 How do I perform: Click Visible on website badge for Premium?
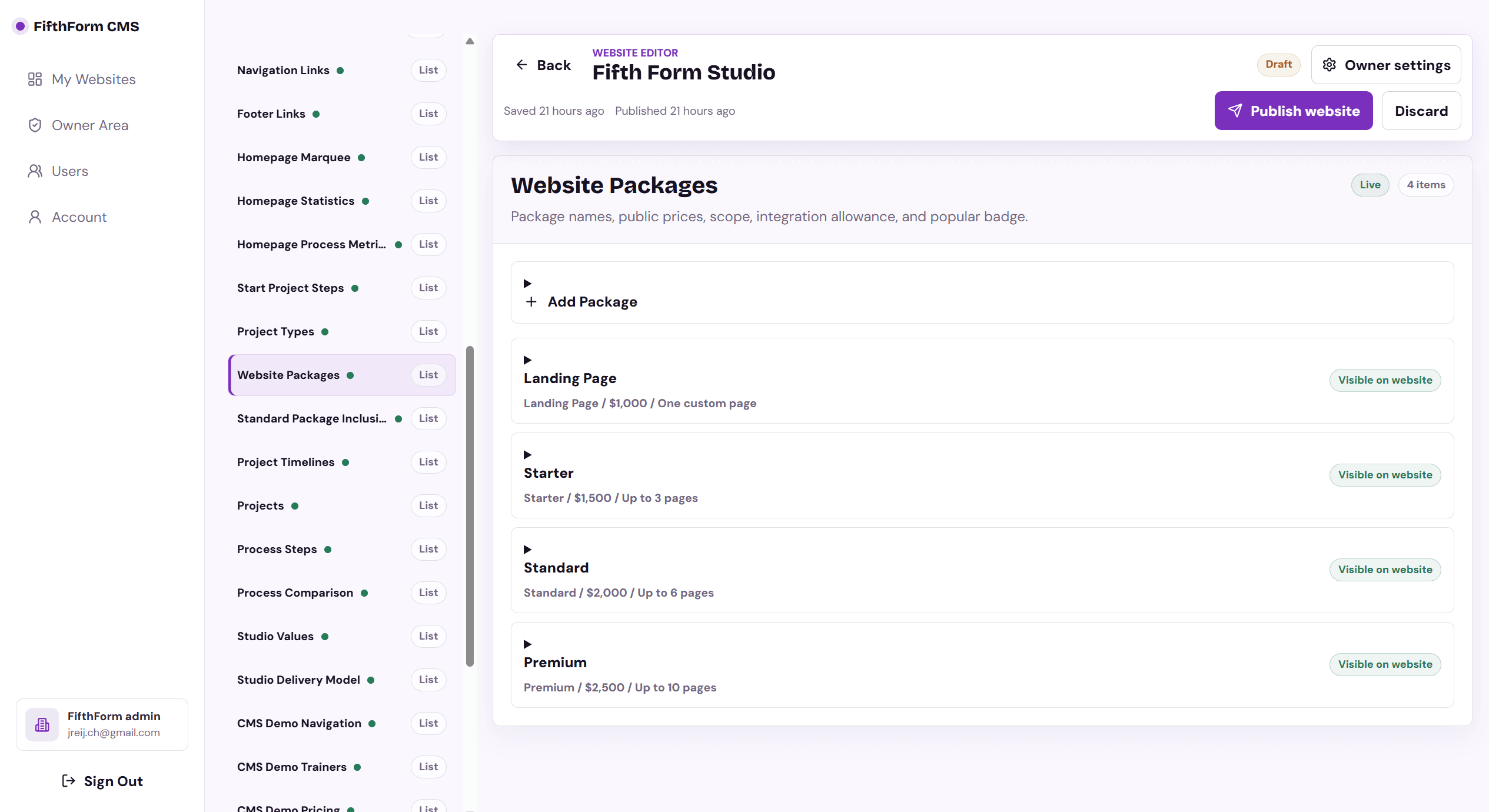(x=1385, y=664)
